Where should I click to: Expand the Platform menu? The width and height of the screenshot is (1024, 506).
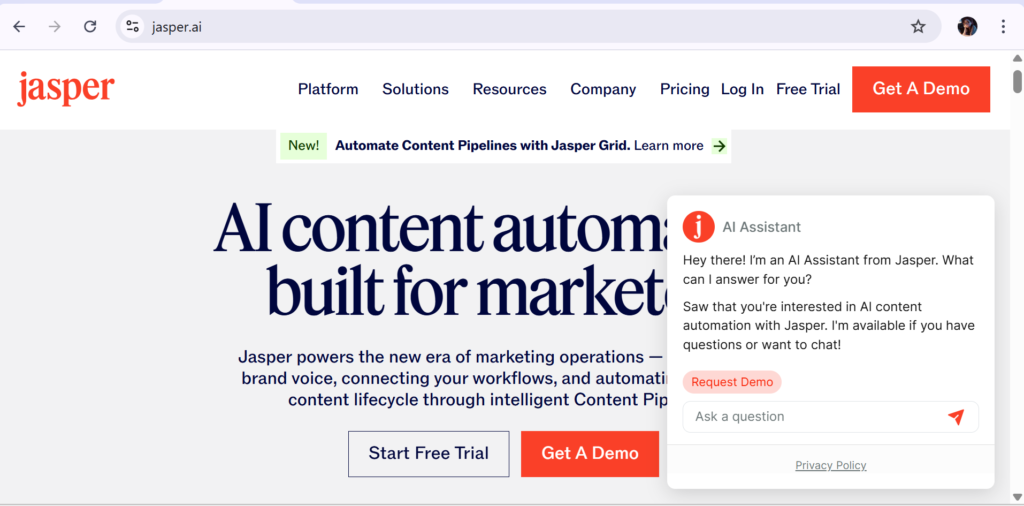tap(328, 89)
